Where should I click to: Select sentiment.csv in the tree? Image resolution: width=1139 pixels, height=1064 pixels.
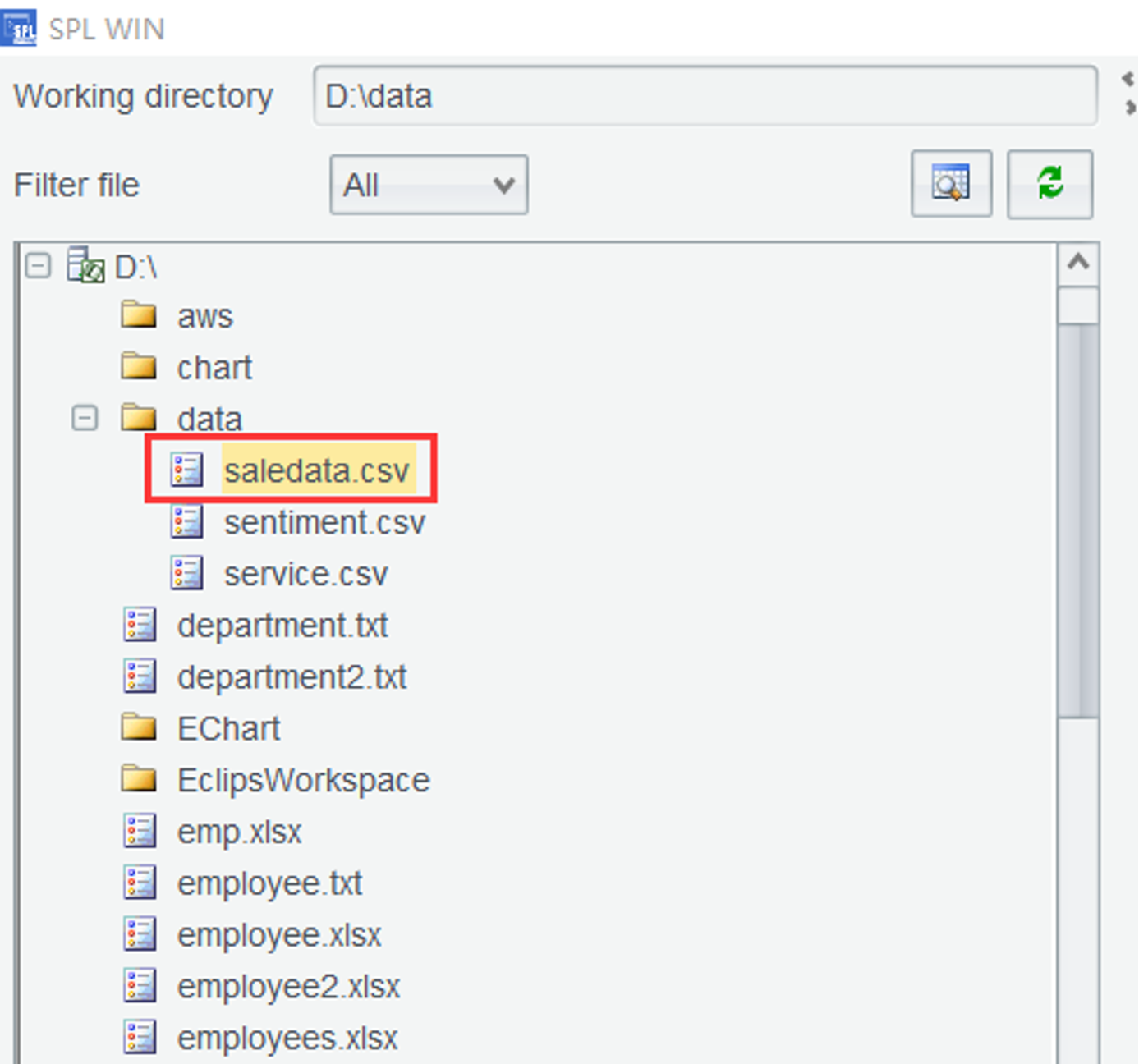pos(324,523)
